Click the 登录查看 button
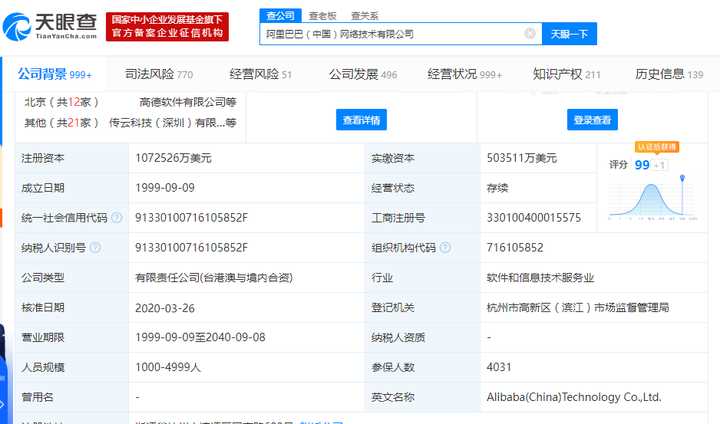The image size is (720, 424). 592,120
